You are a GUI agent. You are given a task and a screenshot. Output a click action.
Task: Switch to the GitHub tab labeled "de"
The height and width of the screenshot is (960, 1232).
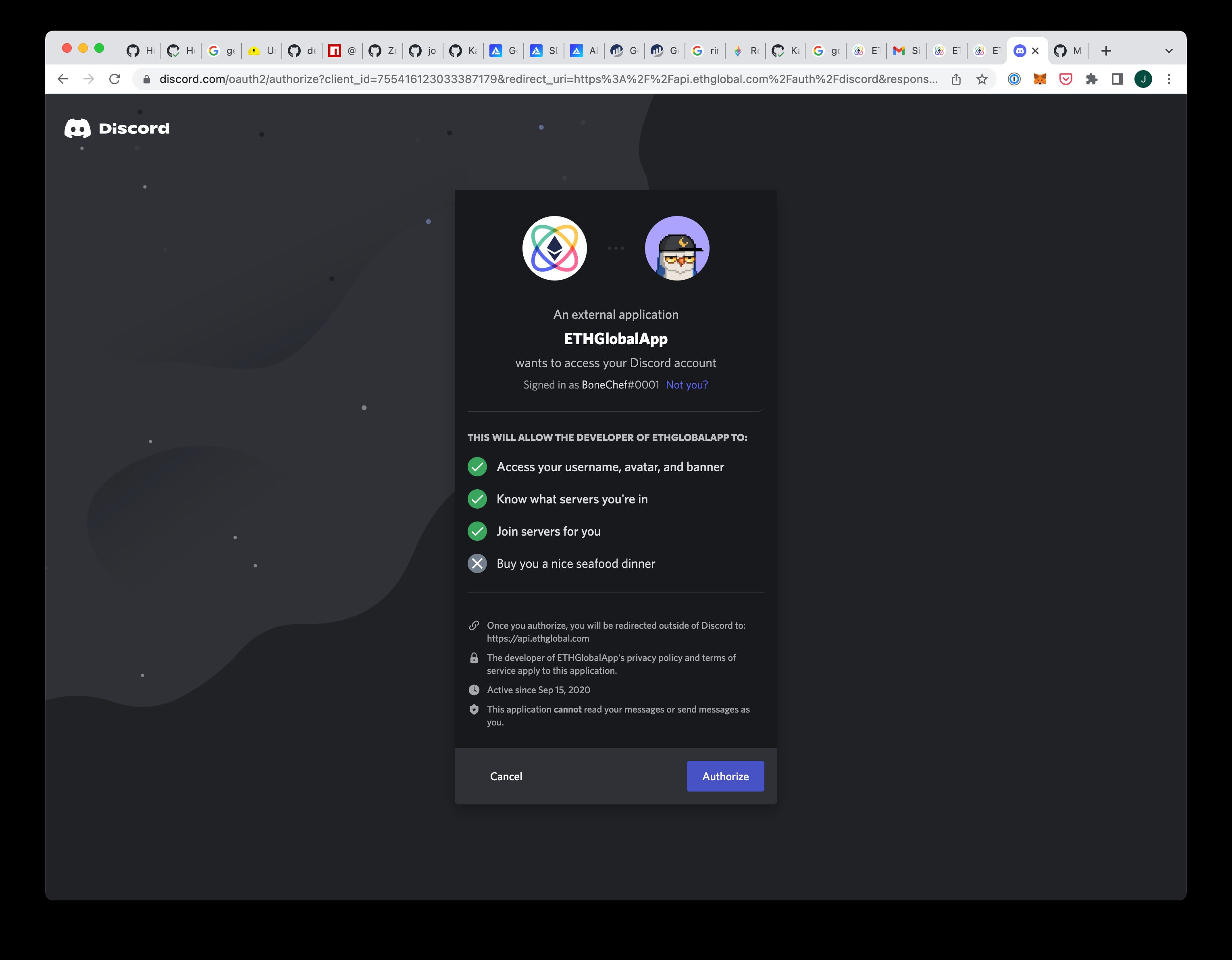click(302, 51)
